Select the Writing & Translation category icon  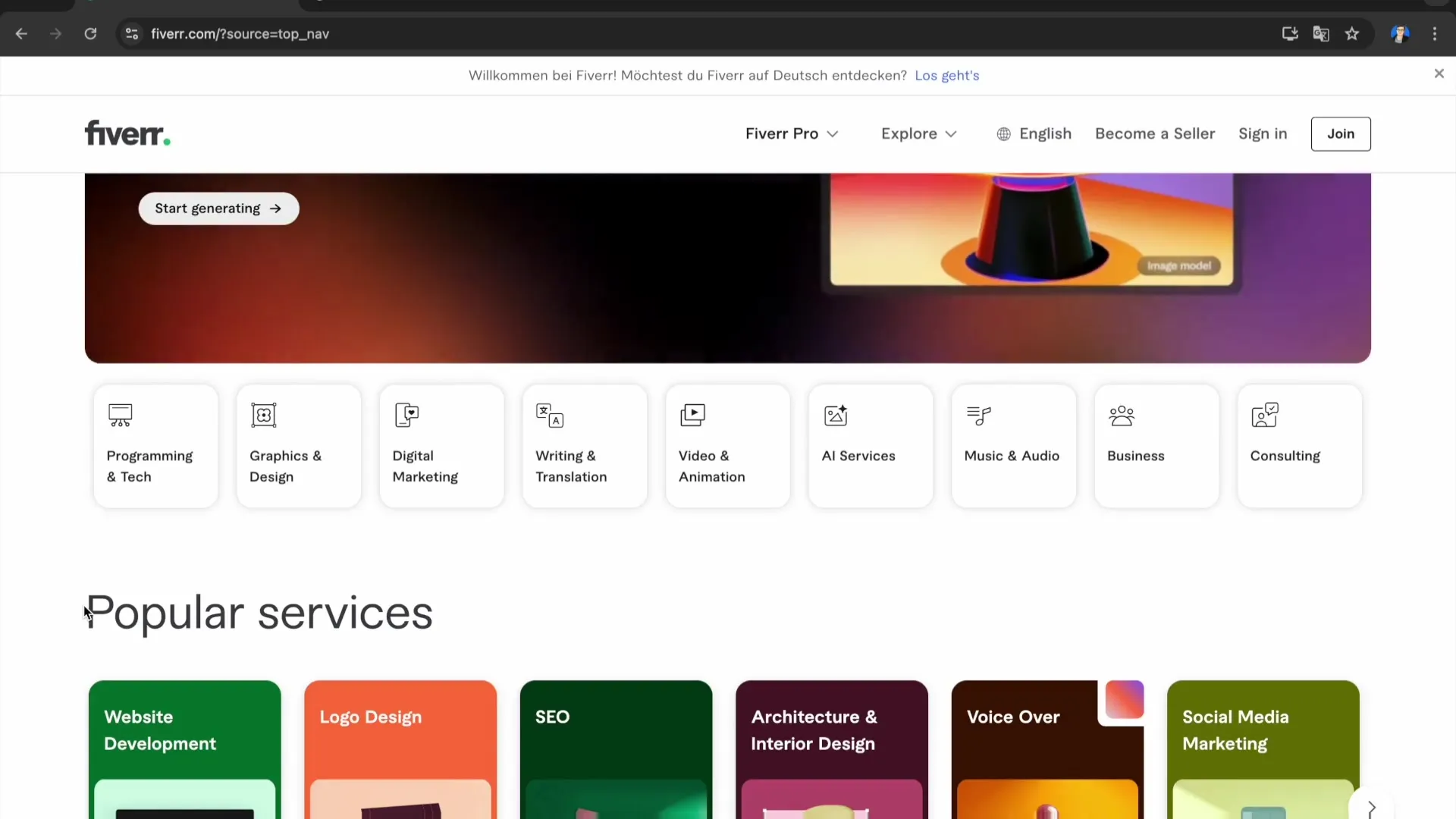[550, 415]
